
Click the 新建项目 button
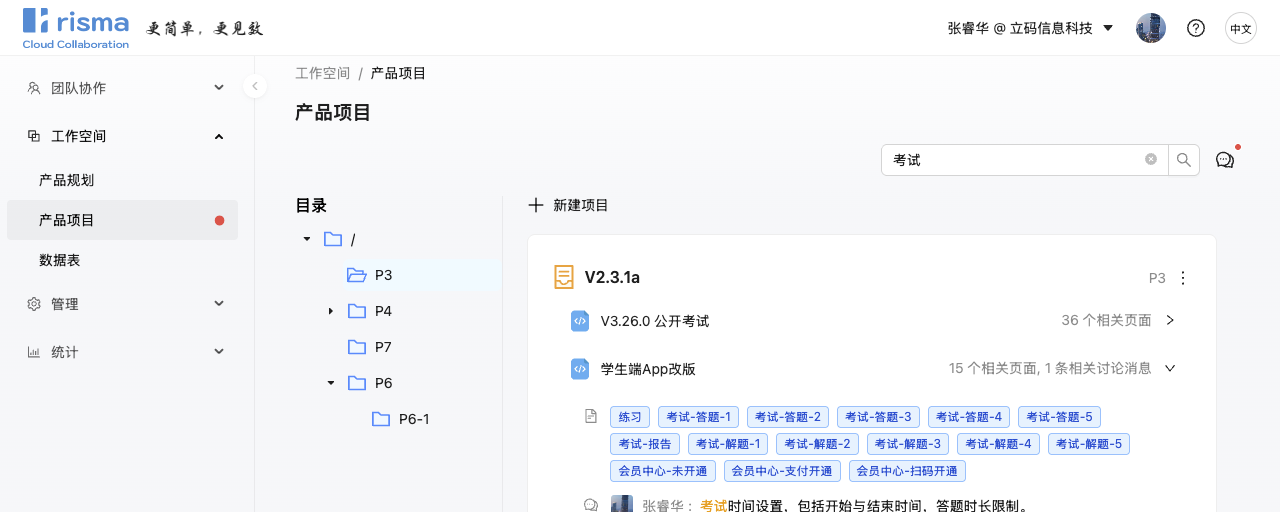point(568,205)
